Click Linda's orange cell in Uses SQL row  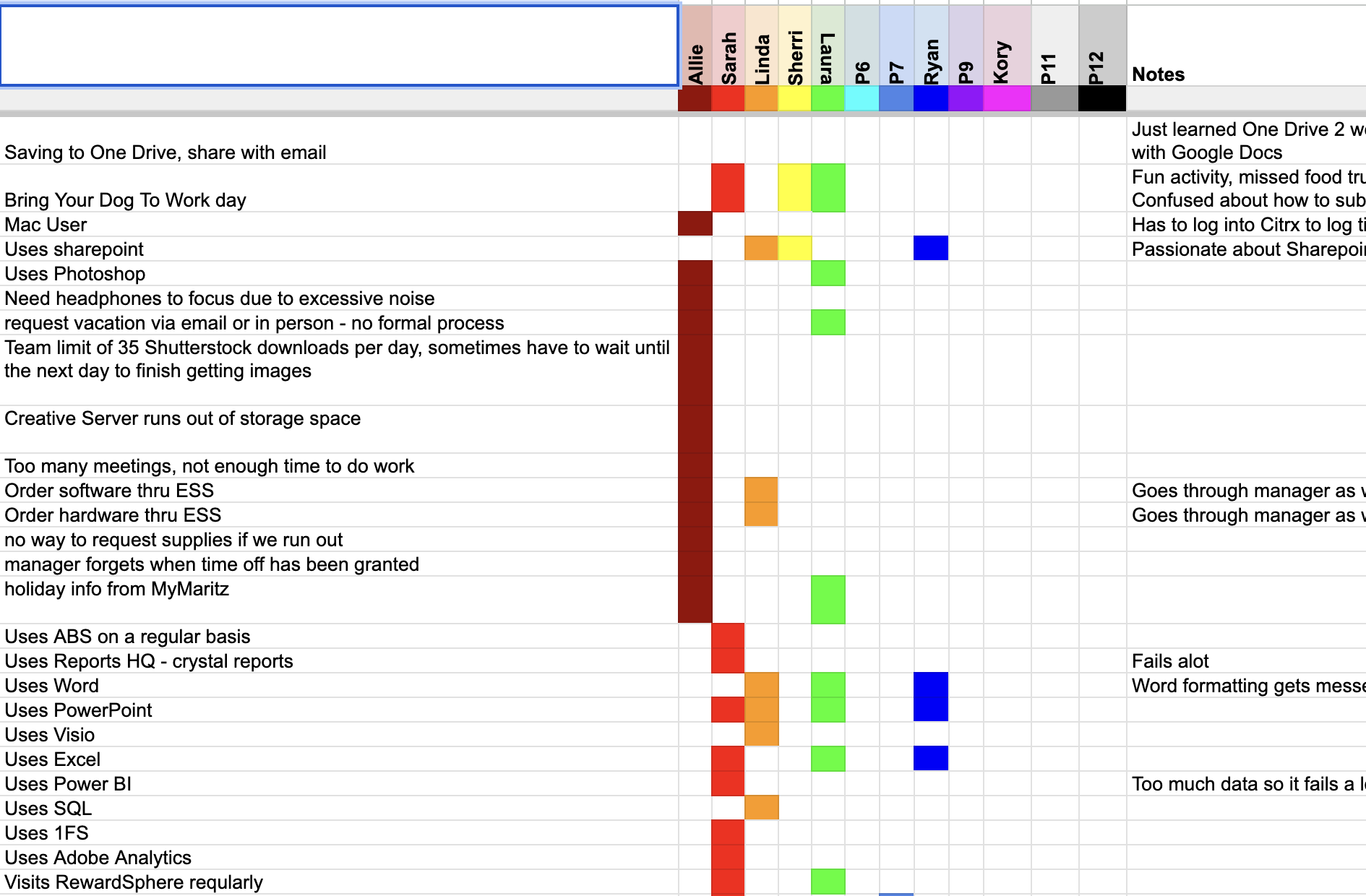pos(762,809)
